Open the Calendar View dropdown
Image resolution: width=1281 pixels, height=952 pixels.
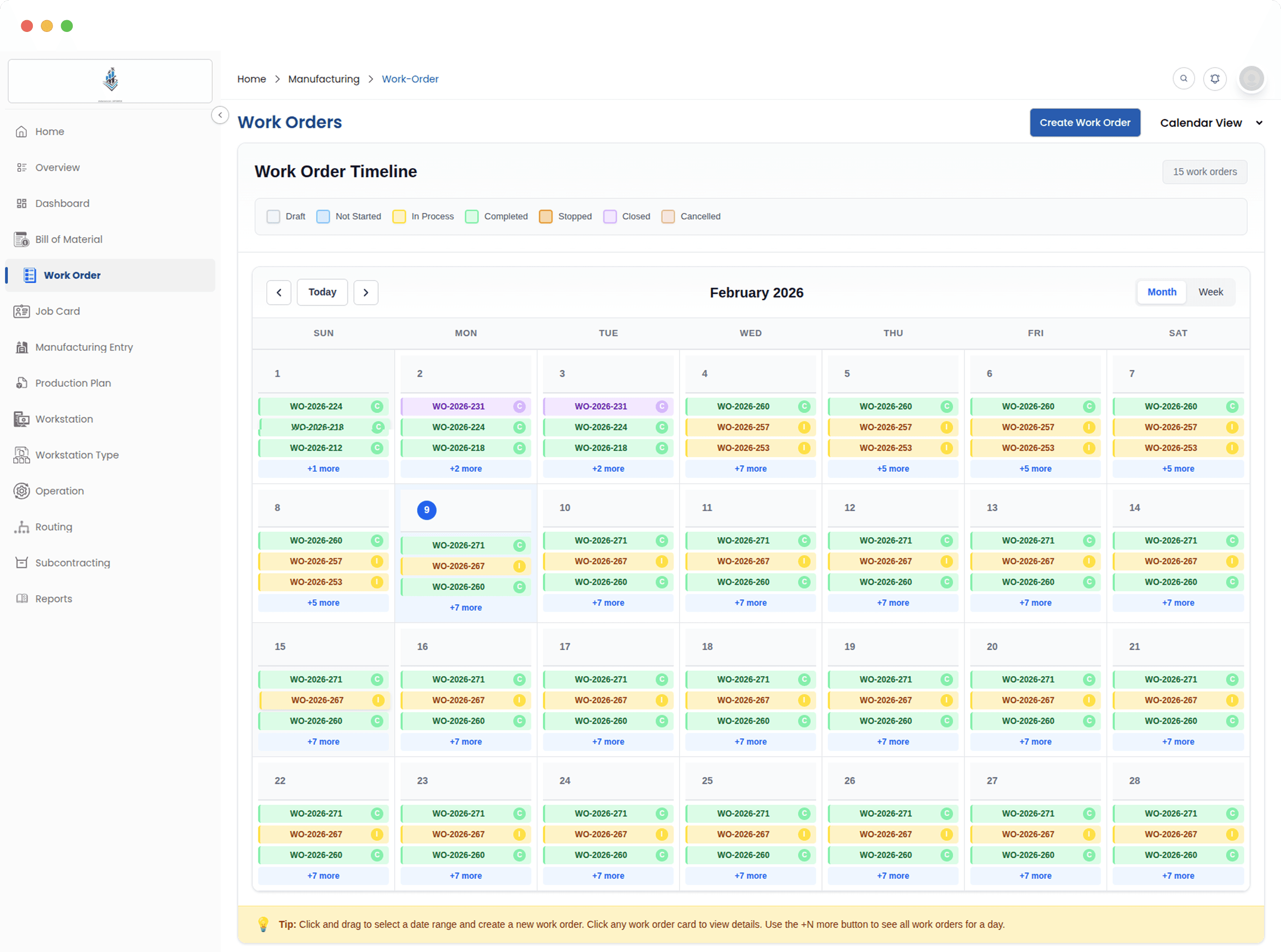[1211, 123]
